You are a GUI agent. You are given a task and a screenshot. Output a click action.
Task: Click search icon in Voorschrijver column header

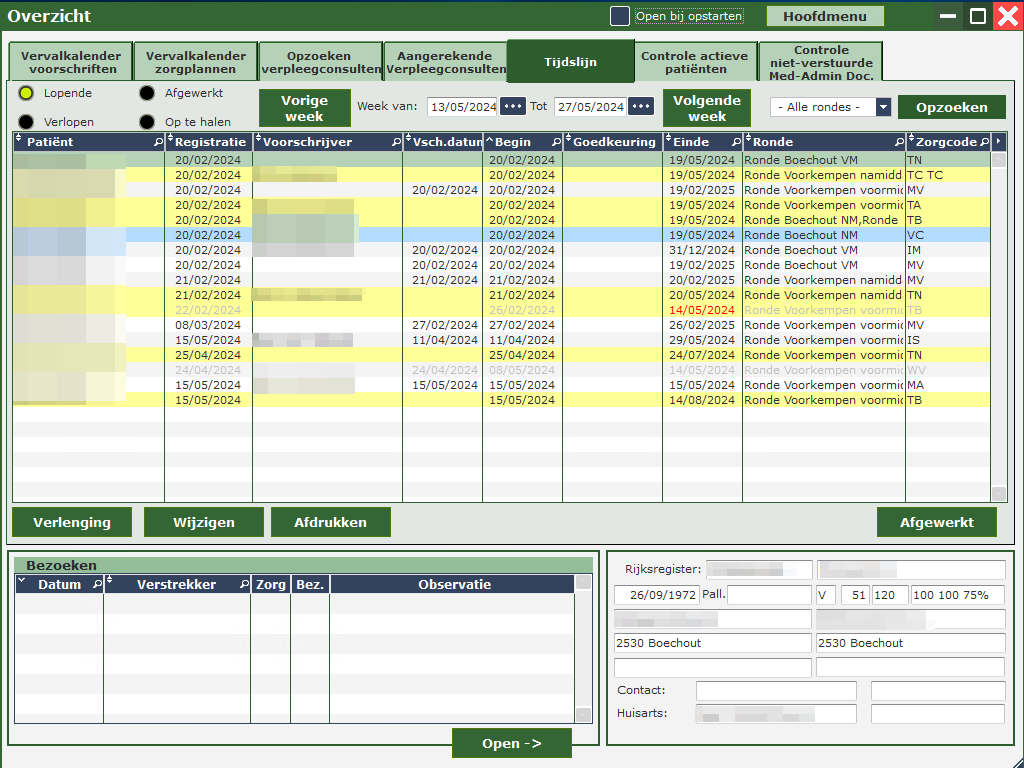[x=395, y=143]
